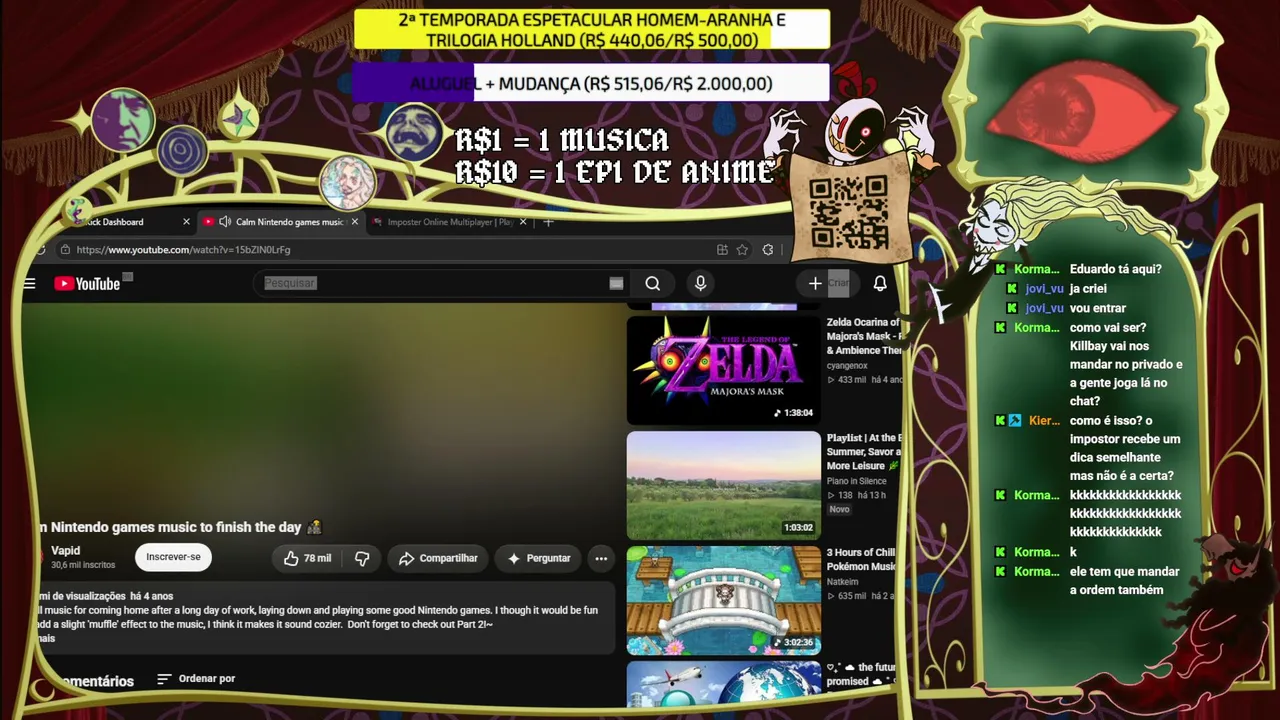The height and width of the screenshot is (720, 1280).
Task: Switch to the Imposter Online Multiplayer tab
Action: (x=450, y=222)
